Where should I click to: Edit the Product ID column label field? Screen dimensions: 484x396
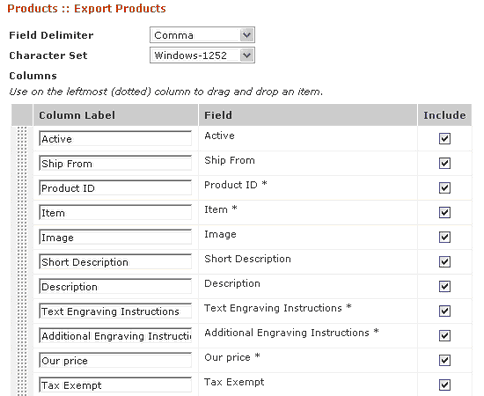[115, 188]
